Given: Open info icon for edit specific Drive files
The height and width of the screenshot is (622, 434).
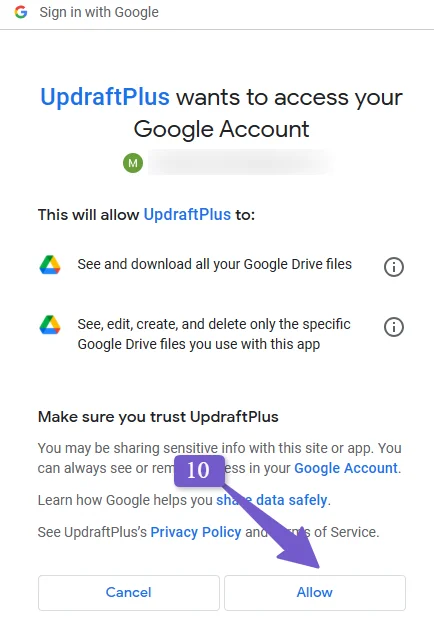Looking at the screenshot, I should click(x=394, y=327).
